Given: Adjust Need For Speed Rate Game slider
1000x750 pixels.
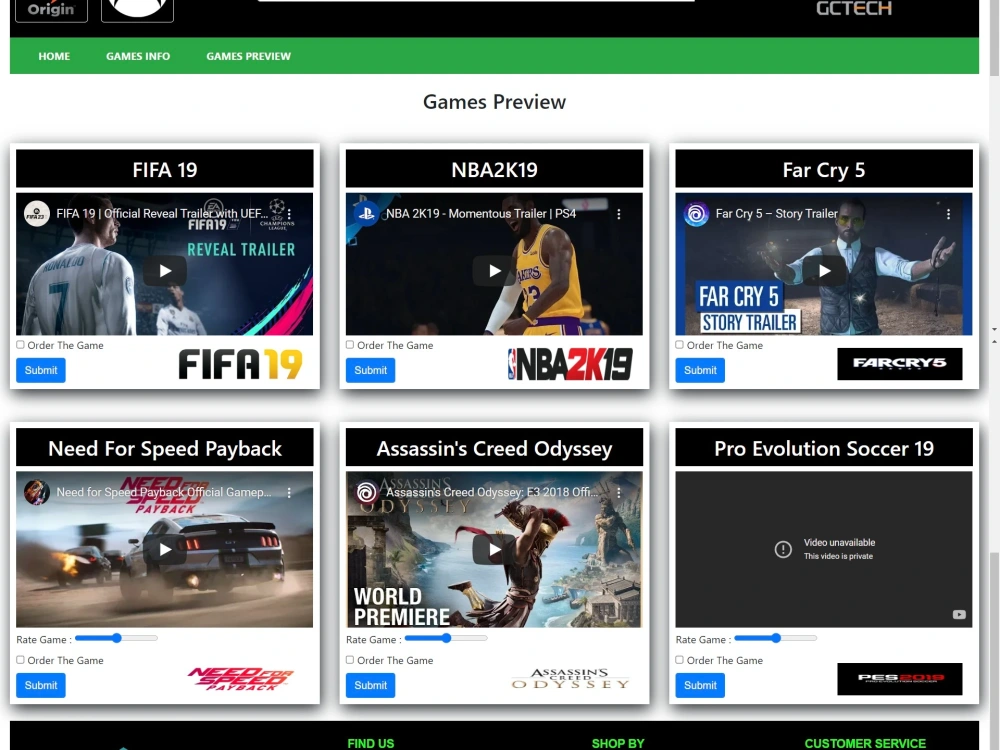Looking at the screenshot, I should [x=116, y=638].
